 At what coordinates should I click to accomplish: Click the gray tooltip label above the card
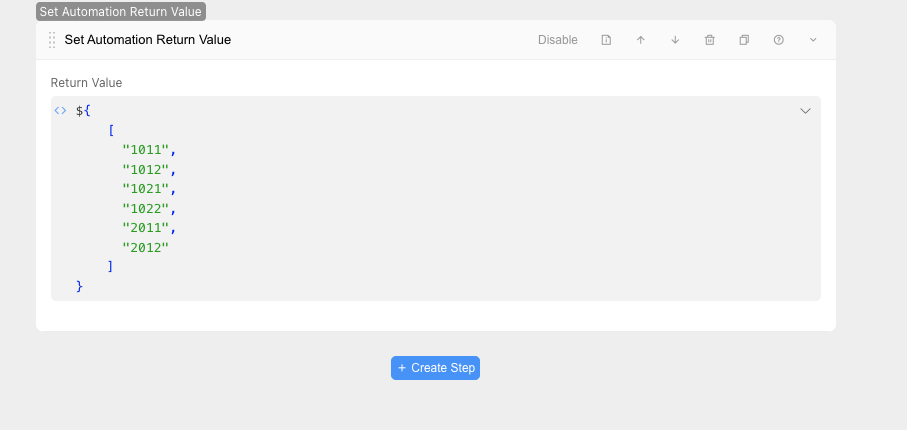120,12
